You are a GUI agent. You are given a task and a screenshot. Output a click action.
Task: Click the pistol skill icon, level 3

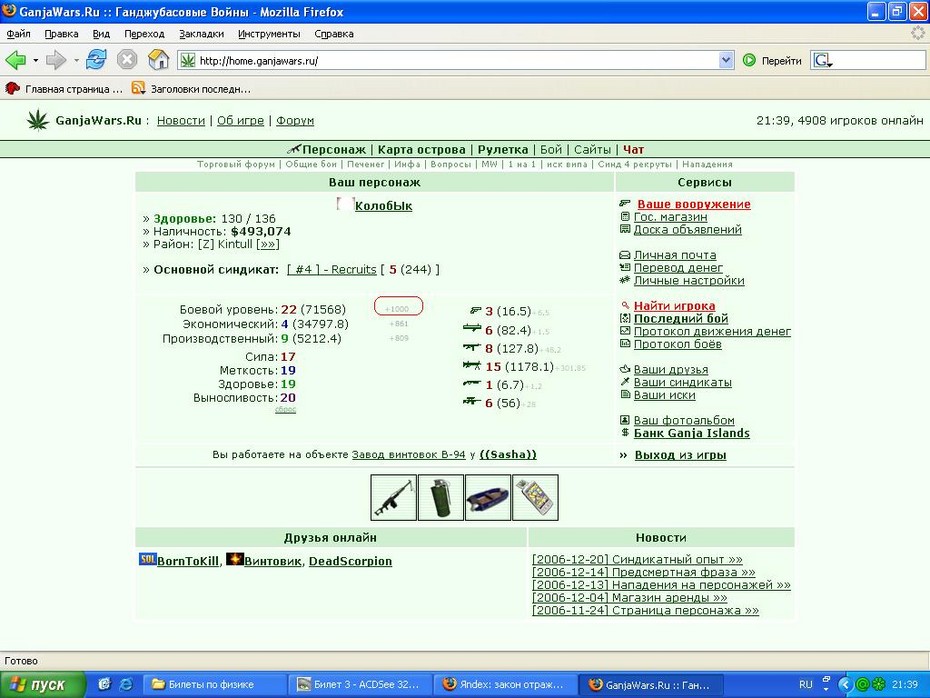[476, 310]
